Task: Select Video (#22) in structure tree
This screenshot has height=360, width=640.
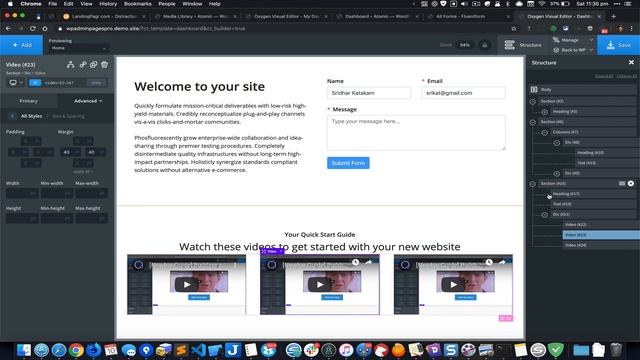Action: pos(600,224)
